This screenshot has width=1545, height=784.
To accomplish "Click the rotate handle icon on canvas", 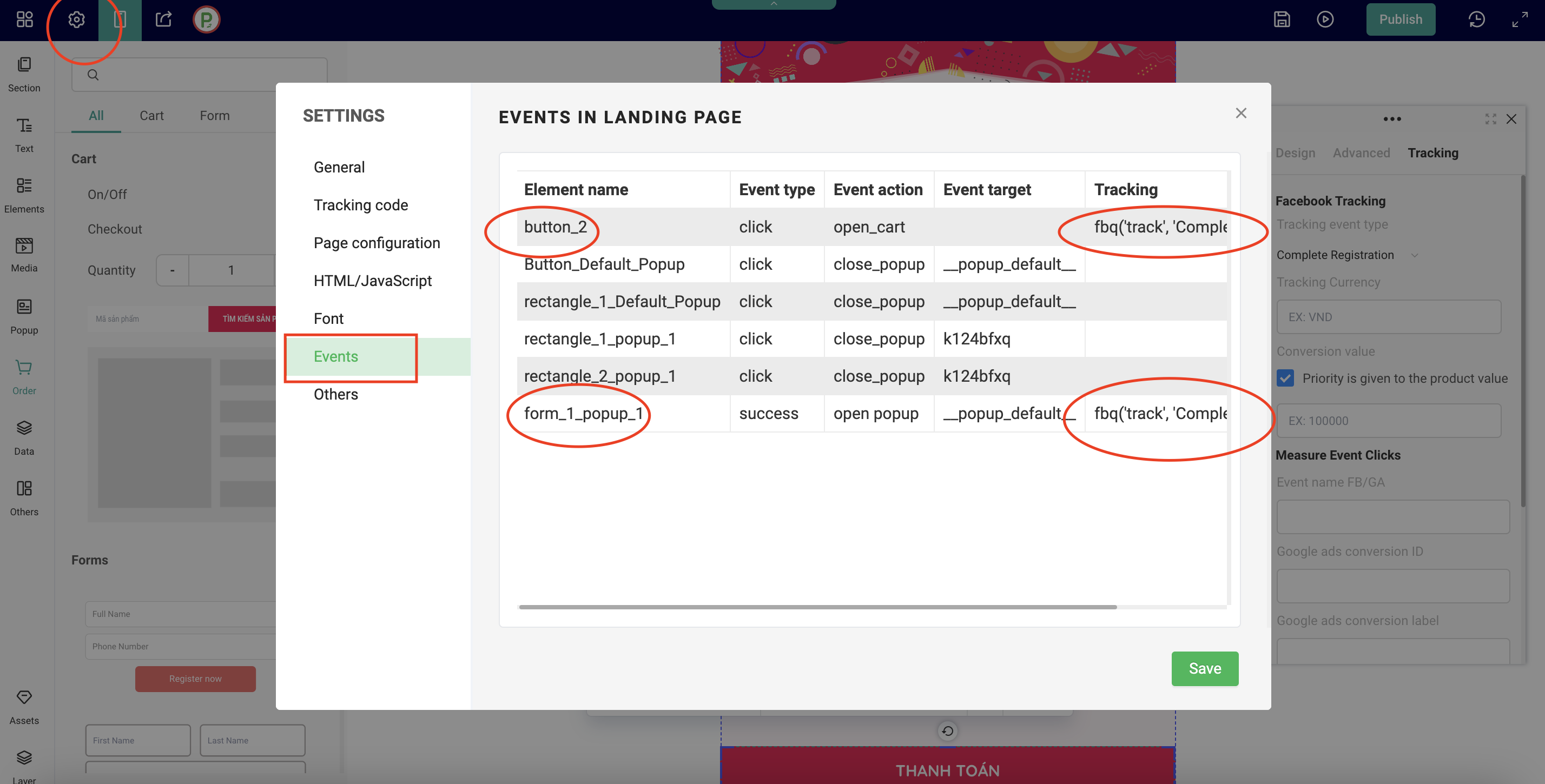I will pos(948,730).
